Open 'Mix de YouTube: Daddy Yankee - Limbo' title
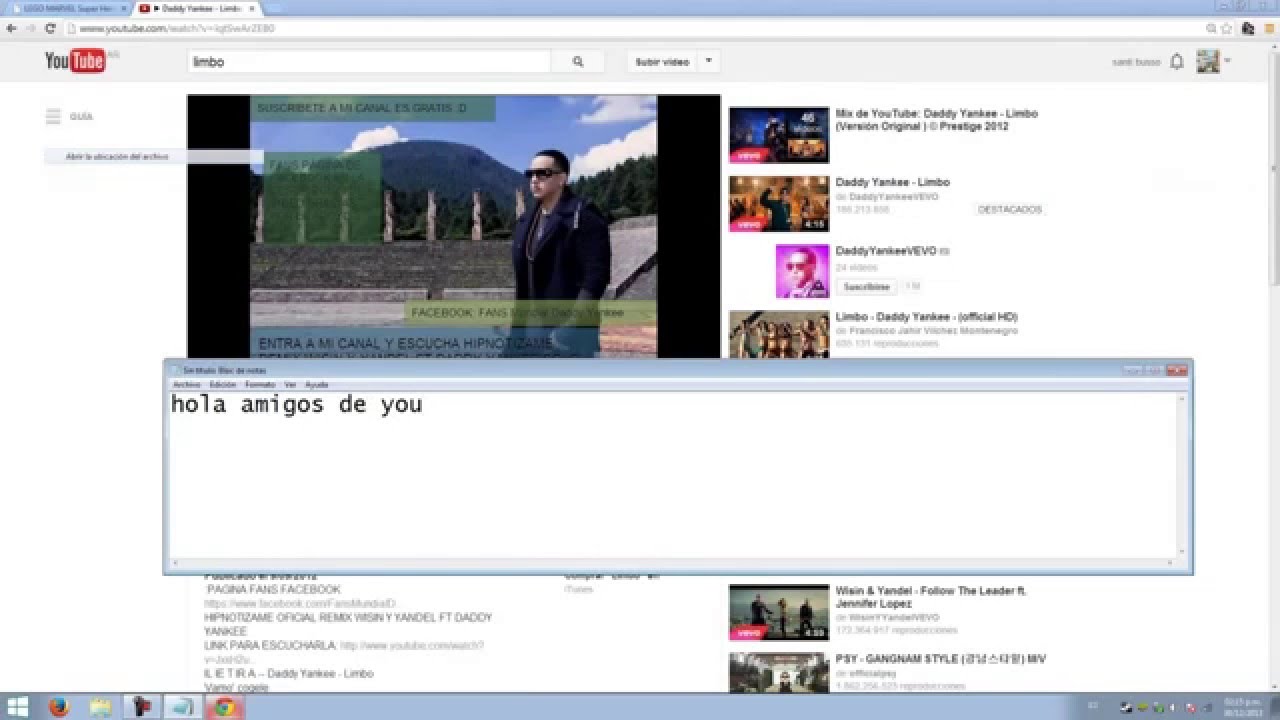Viewport: 1280px width, 720px height. (x=937, y=120)
